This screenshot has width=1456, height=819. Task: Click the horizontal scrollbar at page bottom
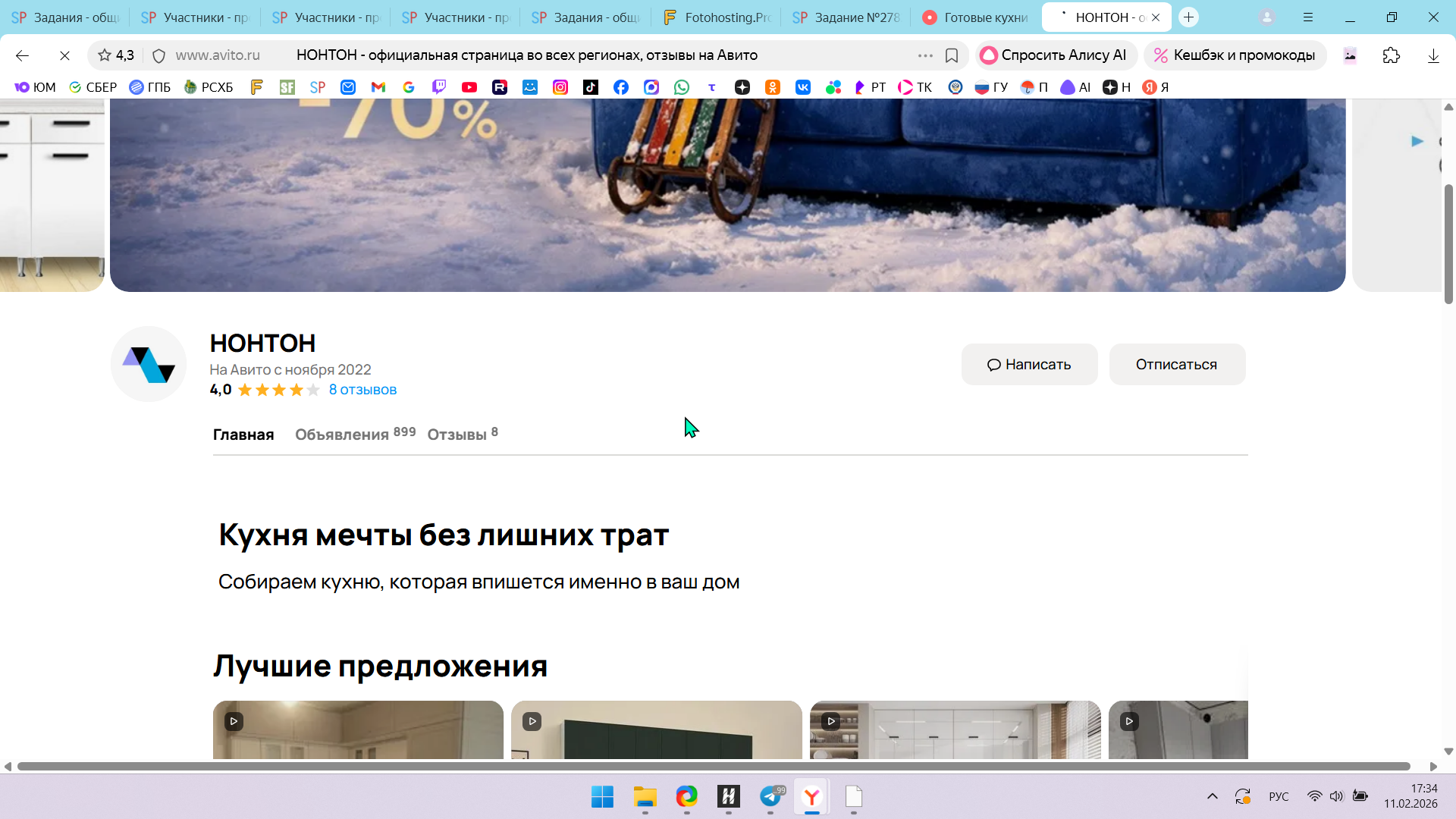(713, 767)
